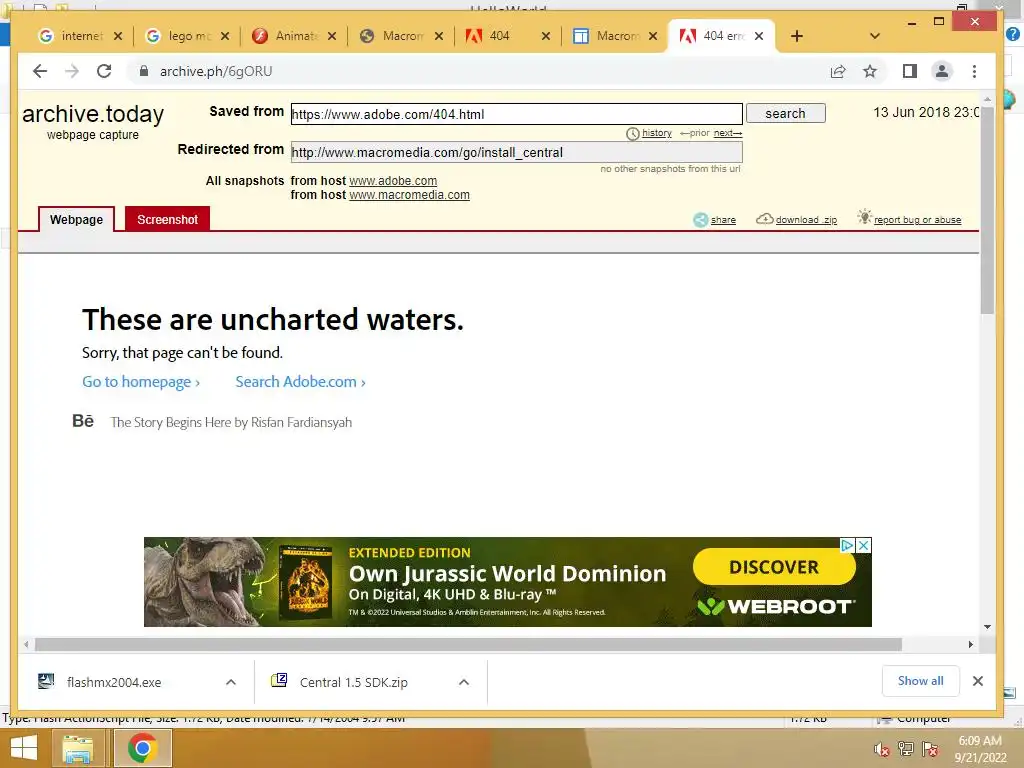
Task: Click the 'Saved from' URL field
Action: tap(516, 114)
